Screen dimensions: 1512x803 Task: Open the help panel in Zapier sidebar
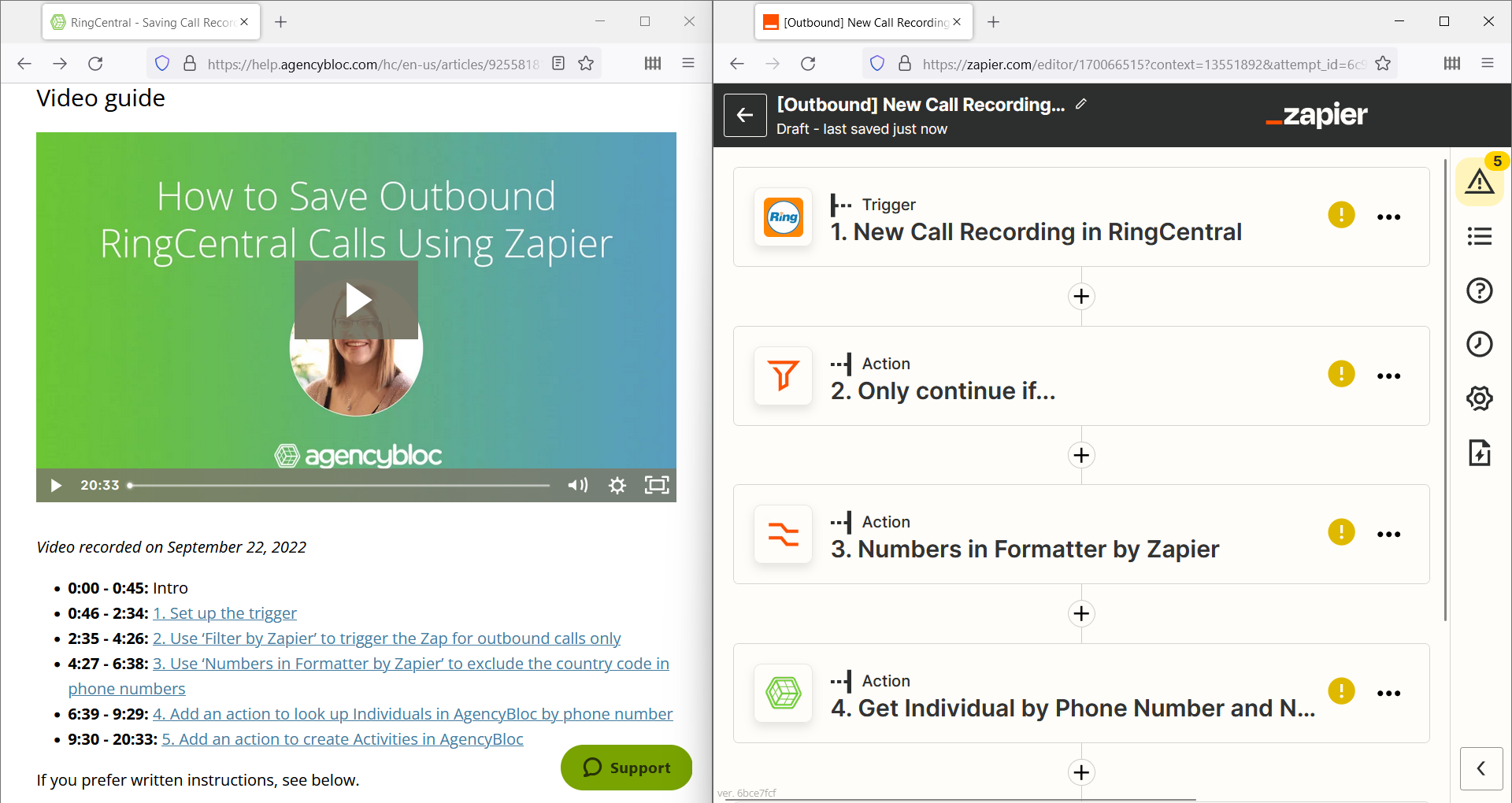pyautogui.click(x=1479, y=290)
